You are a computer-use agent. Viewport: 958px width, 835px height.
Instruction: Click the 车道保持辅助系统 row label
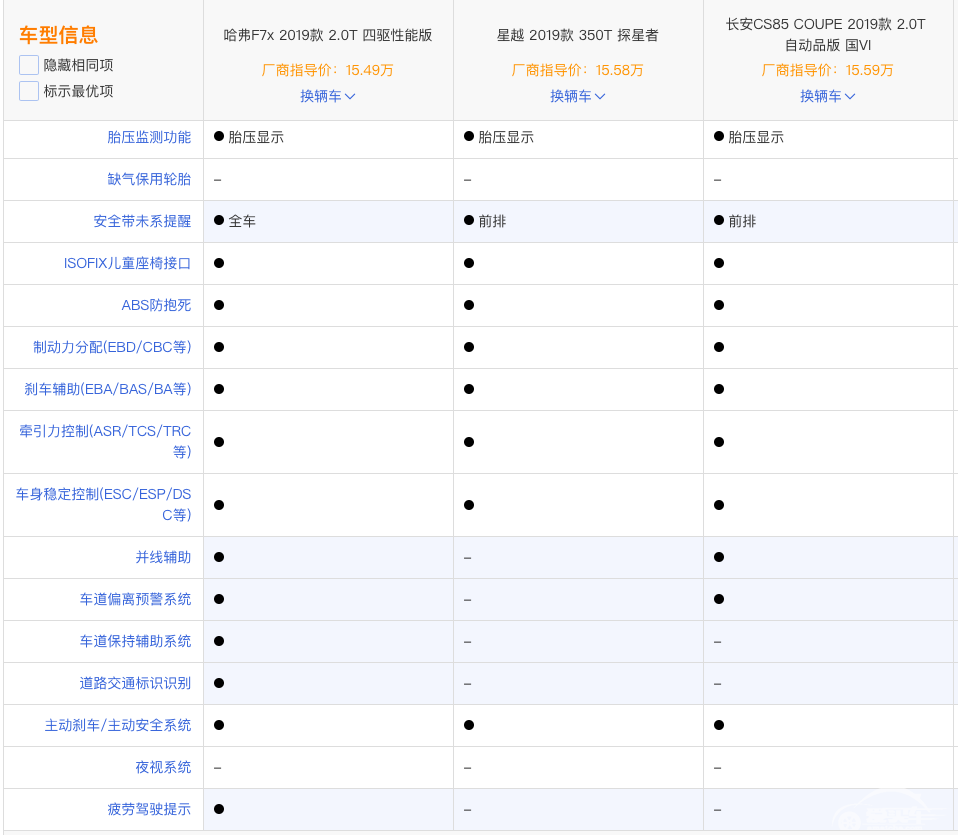pyautogui.click(x=135, y=641)
